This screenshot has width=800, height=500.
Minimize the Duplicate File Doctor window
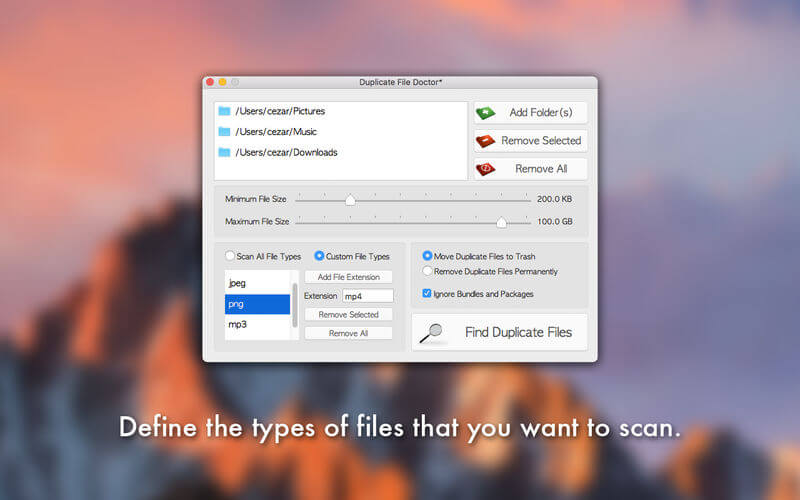tap(222, 82)
